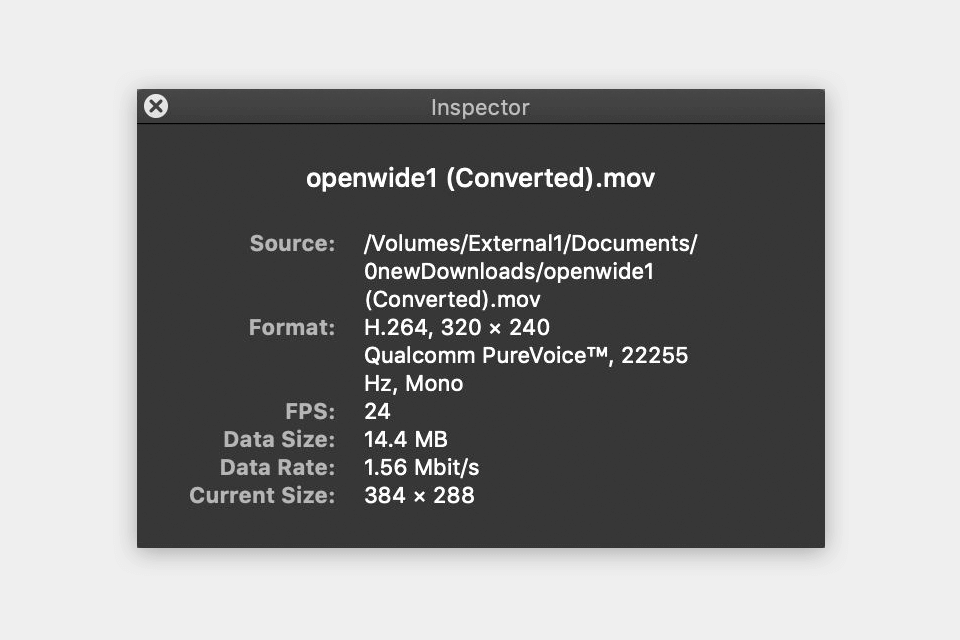Click the Format label
This screenshot has height=640, width=960.
pos(291,327)
